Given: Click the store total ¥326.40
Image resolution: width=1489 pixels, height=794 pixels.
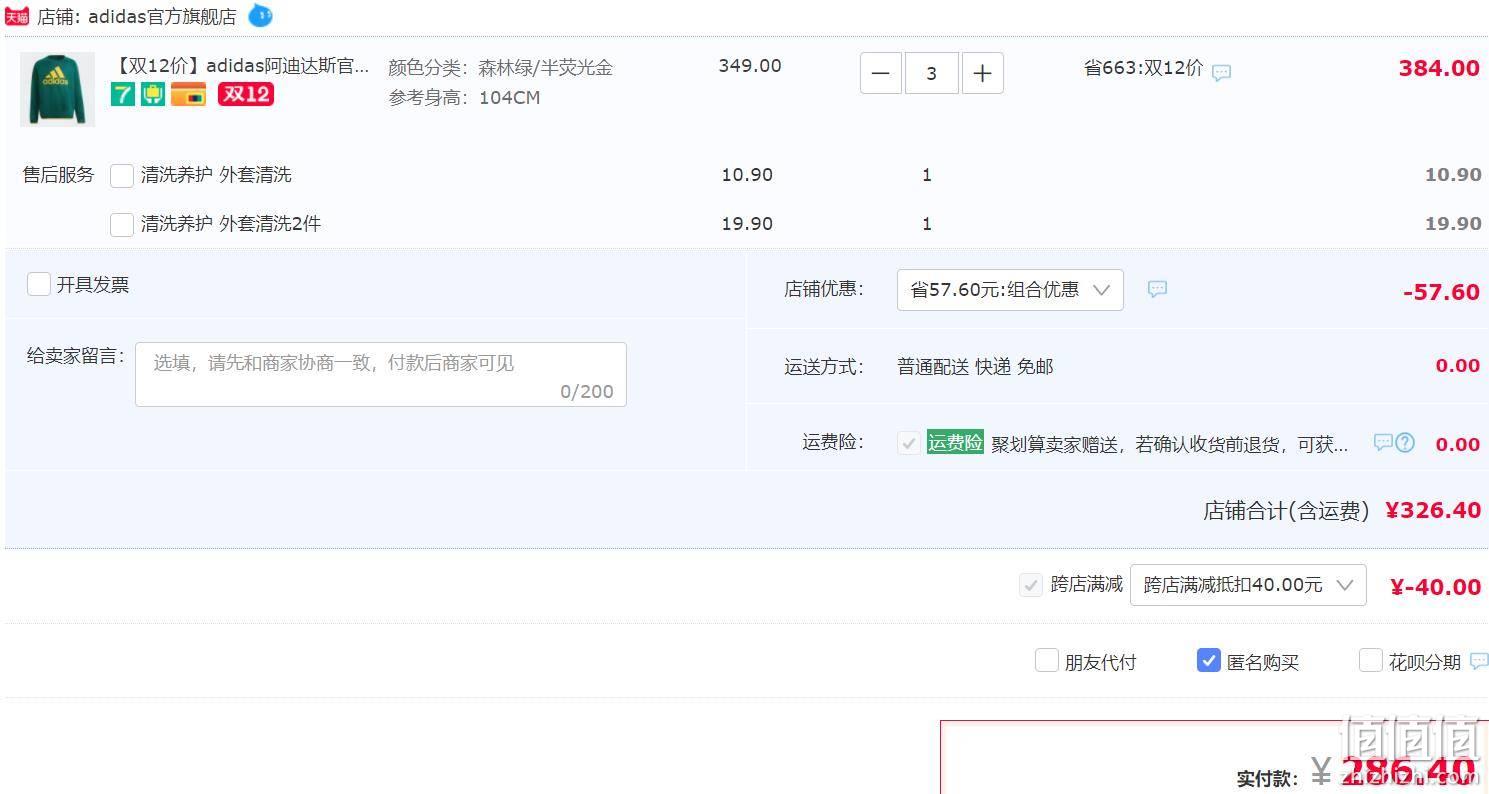Looking at the screenshot, I should click(x=1433, y=510).
